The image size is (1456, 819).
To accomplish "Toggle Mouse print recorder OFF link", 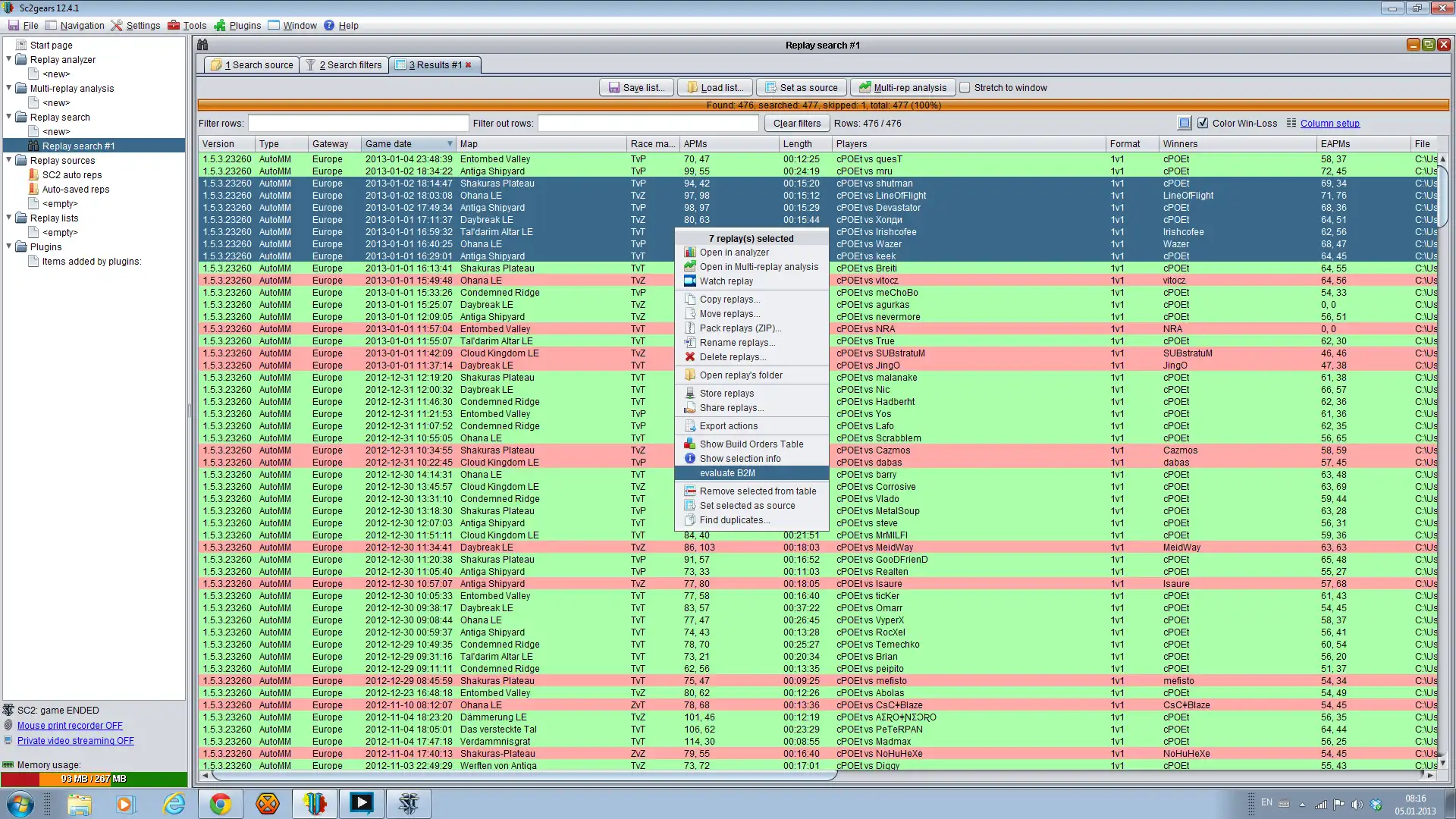I will (x=70, y=726).
